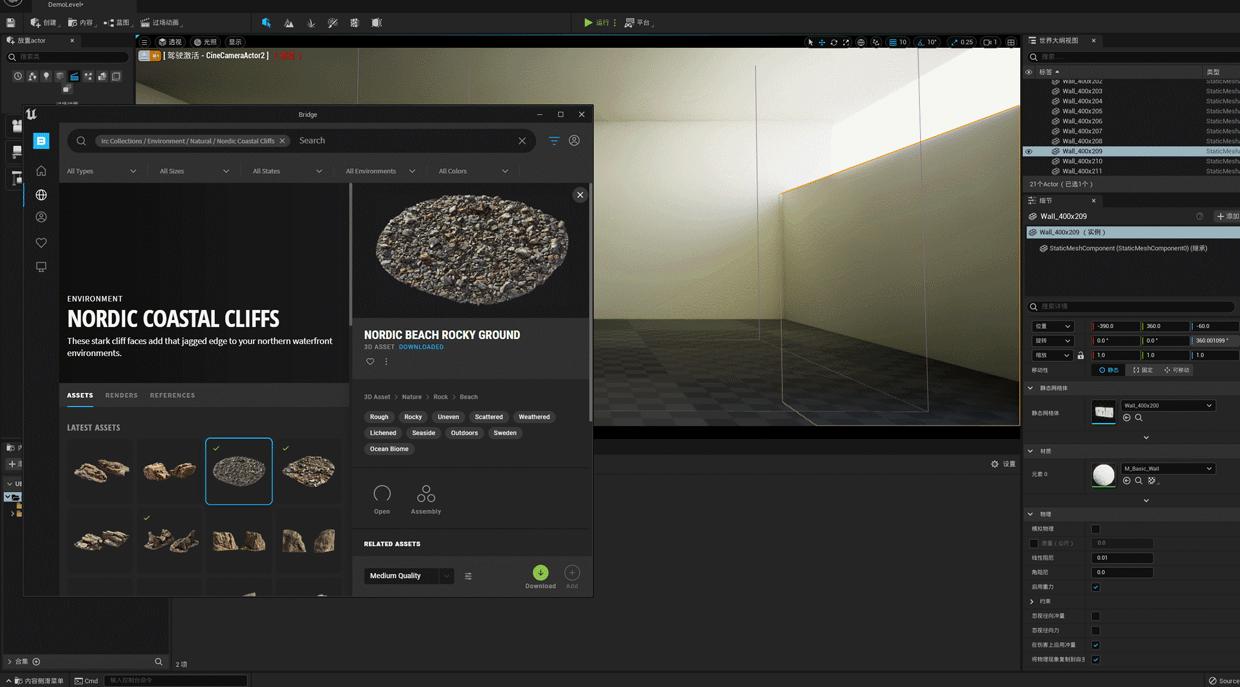Open the M_Basic_Wall material dropdown

pyautogui.click(x=1167, y=468)
